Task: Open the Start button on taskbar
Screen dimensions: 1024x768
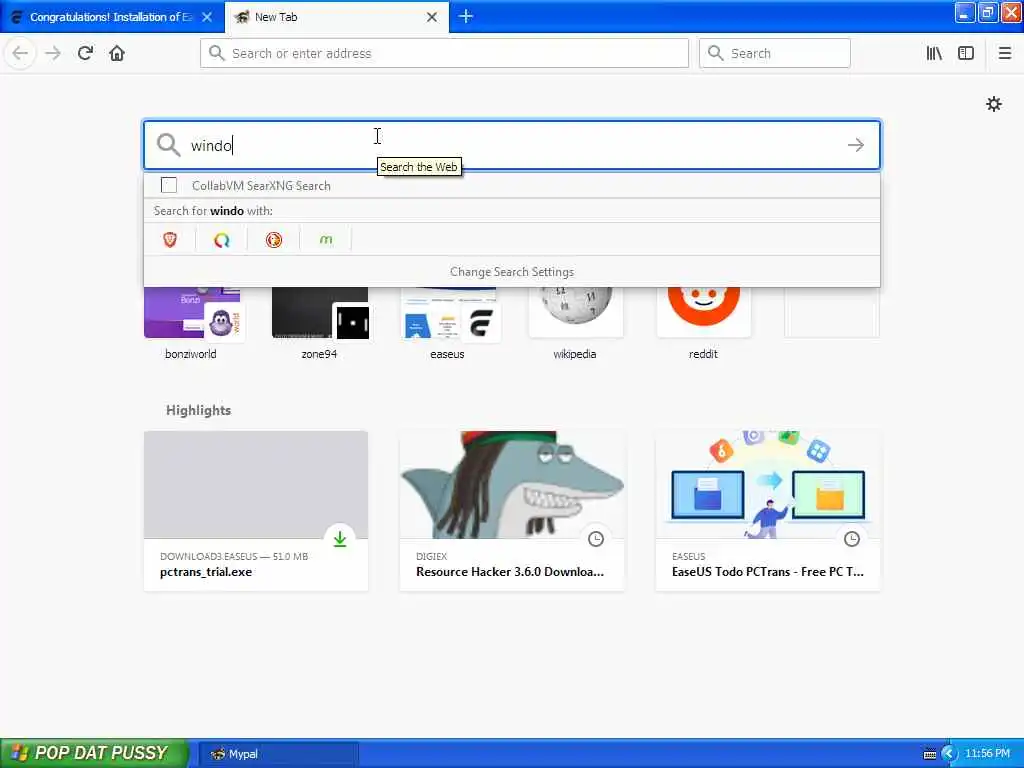Action: click(94, 753)
